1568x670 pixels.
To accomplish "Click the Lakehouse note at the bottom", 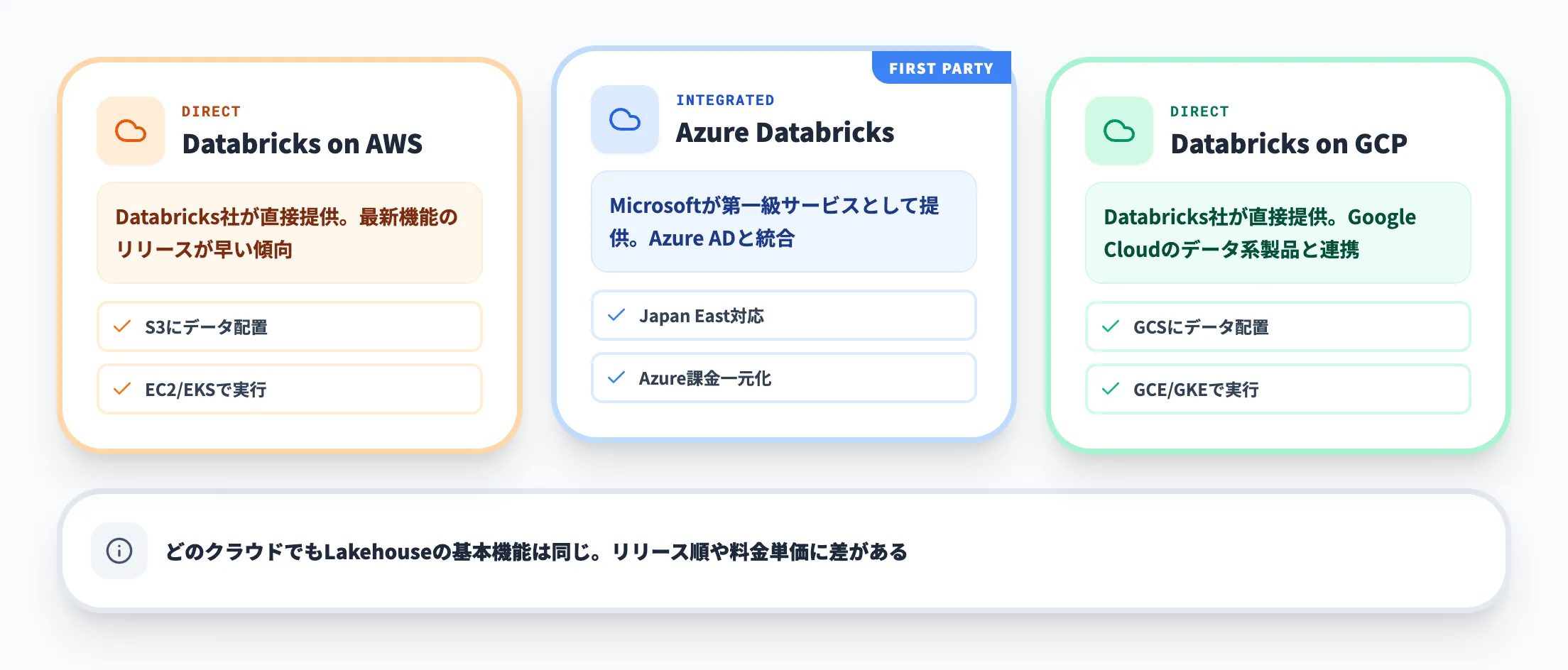I will [536, 551].
